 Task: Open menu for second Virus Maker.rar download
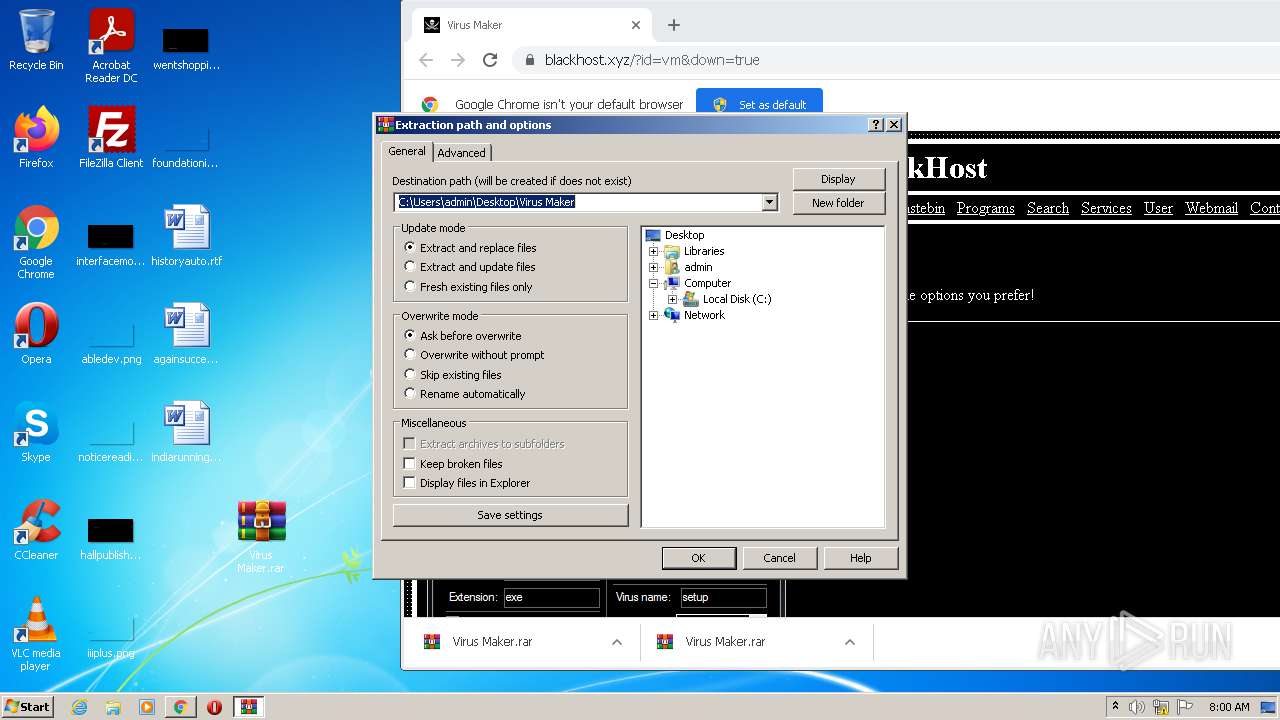click(850, 642)
